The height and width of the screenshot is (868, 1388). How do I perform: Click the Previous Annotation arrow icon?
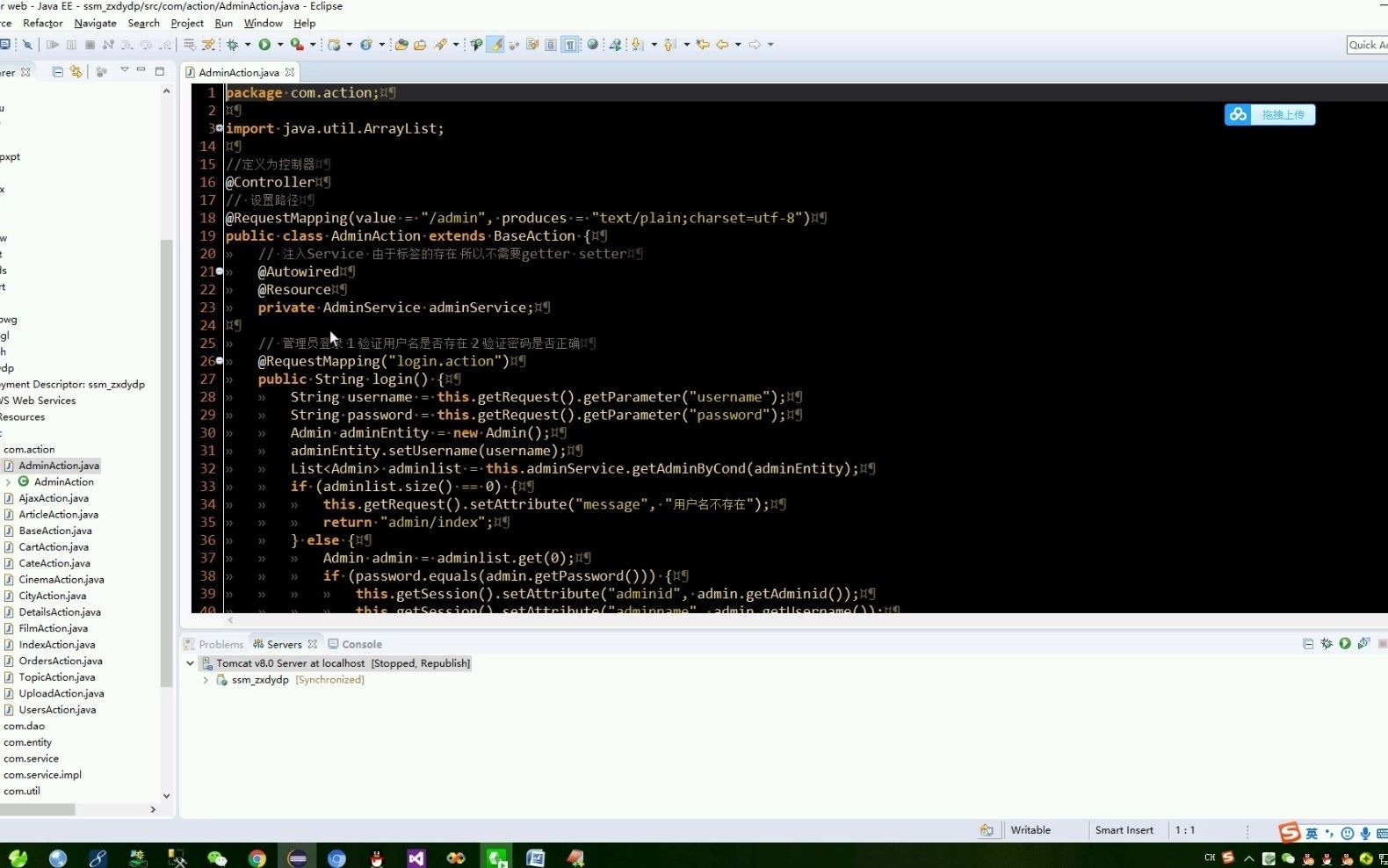pyautogui.click(x=669, y=44)
